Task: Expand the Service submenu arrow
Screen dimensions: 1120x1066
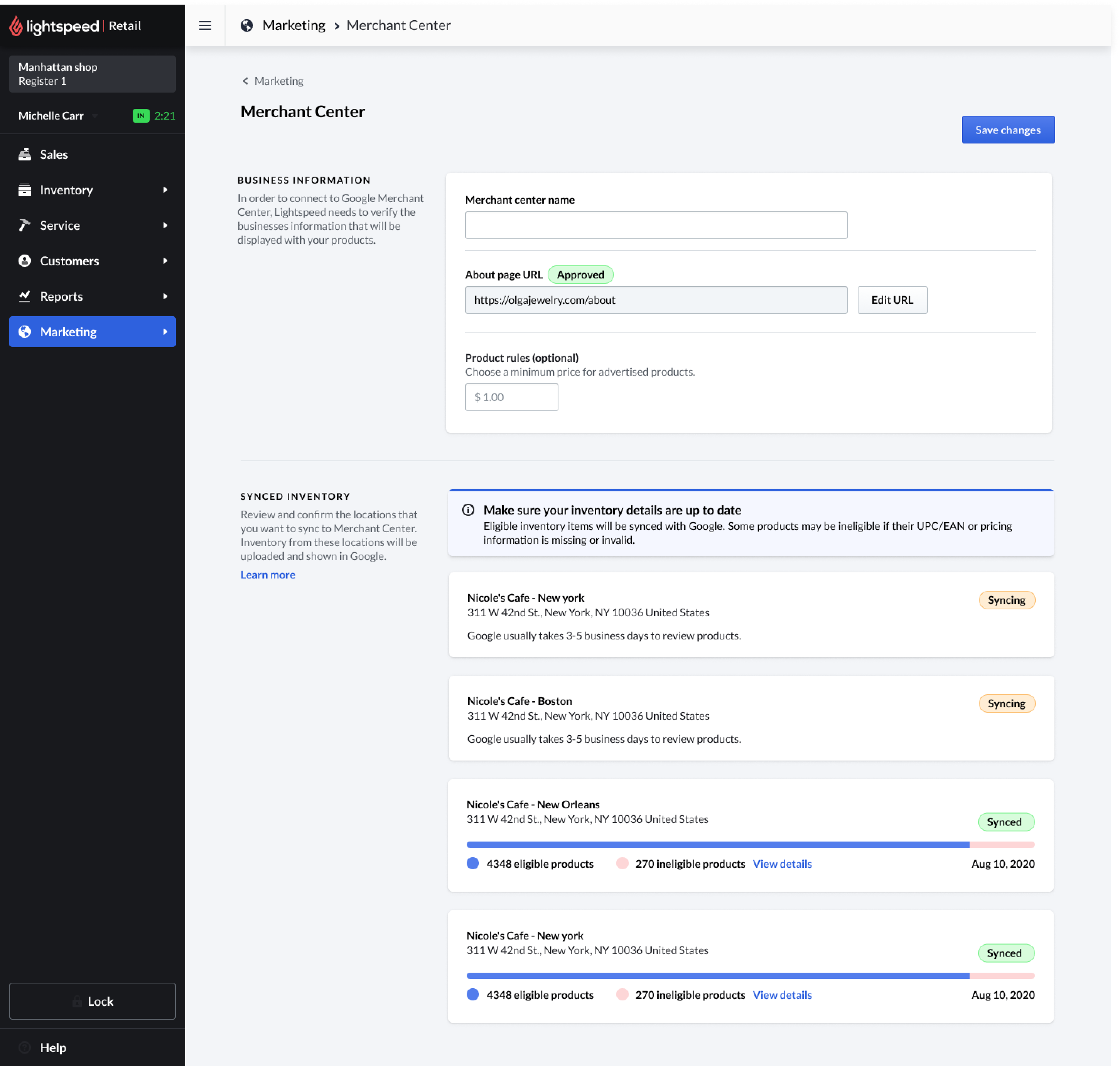Action: pyautogui.click(x=165, y=226)
